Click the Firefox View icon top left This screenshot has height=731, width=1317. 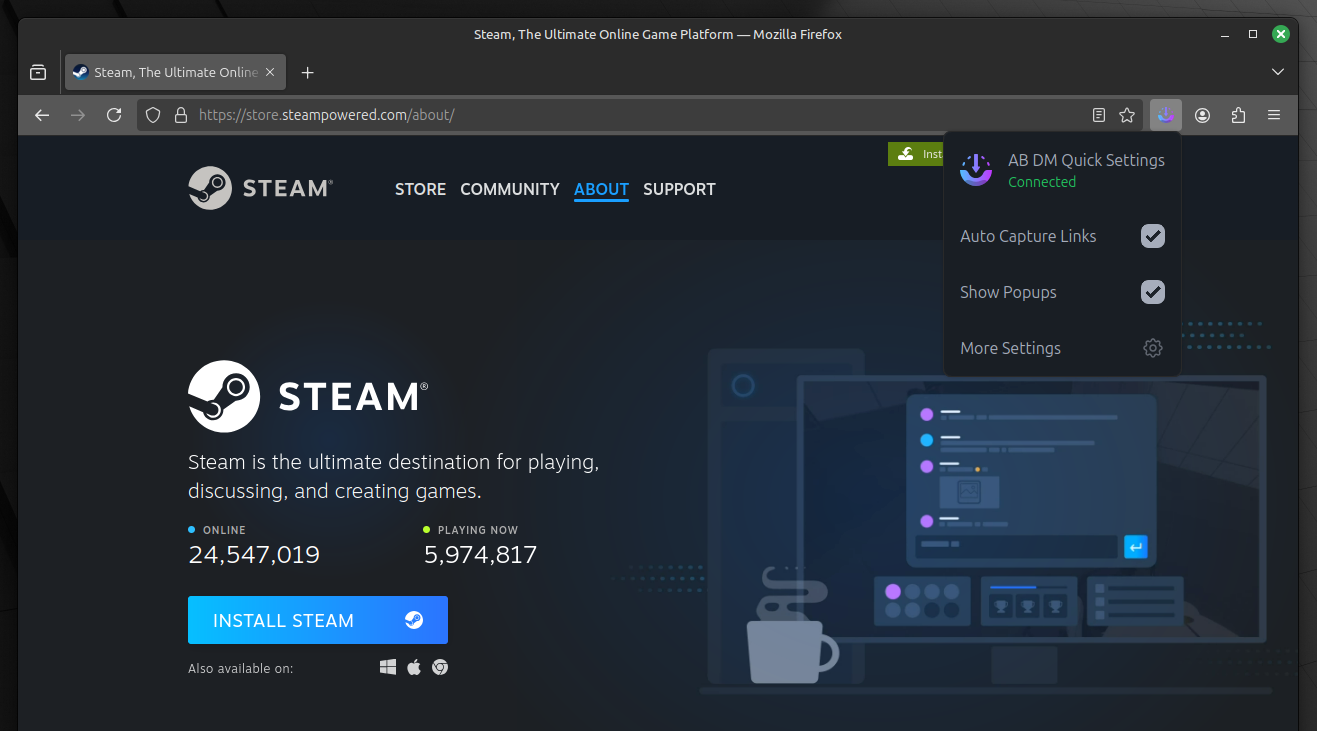click(x=38, y=72)
